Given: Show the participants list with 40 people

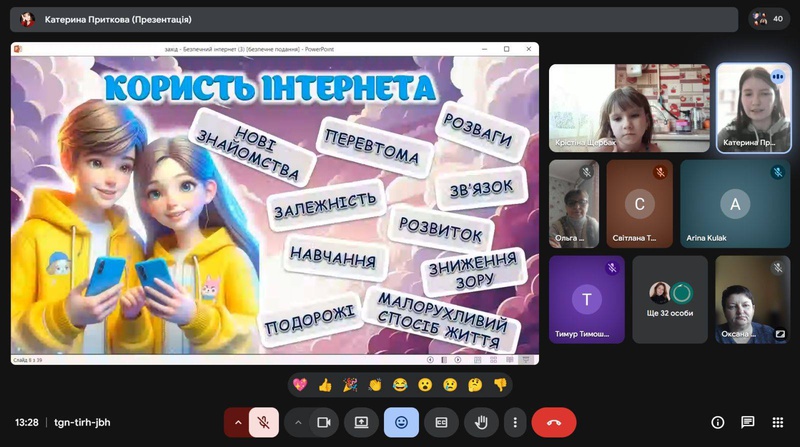Looking at the screenshot, I should tap(769, 18).
